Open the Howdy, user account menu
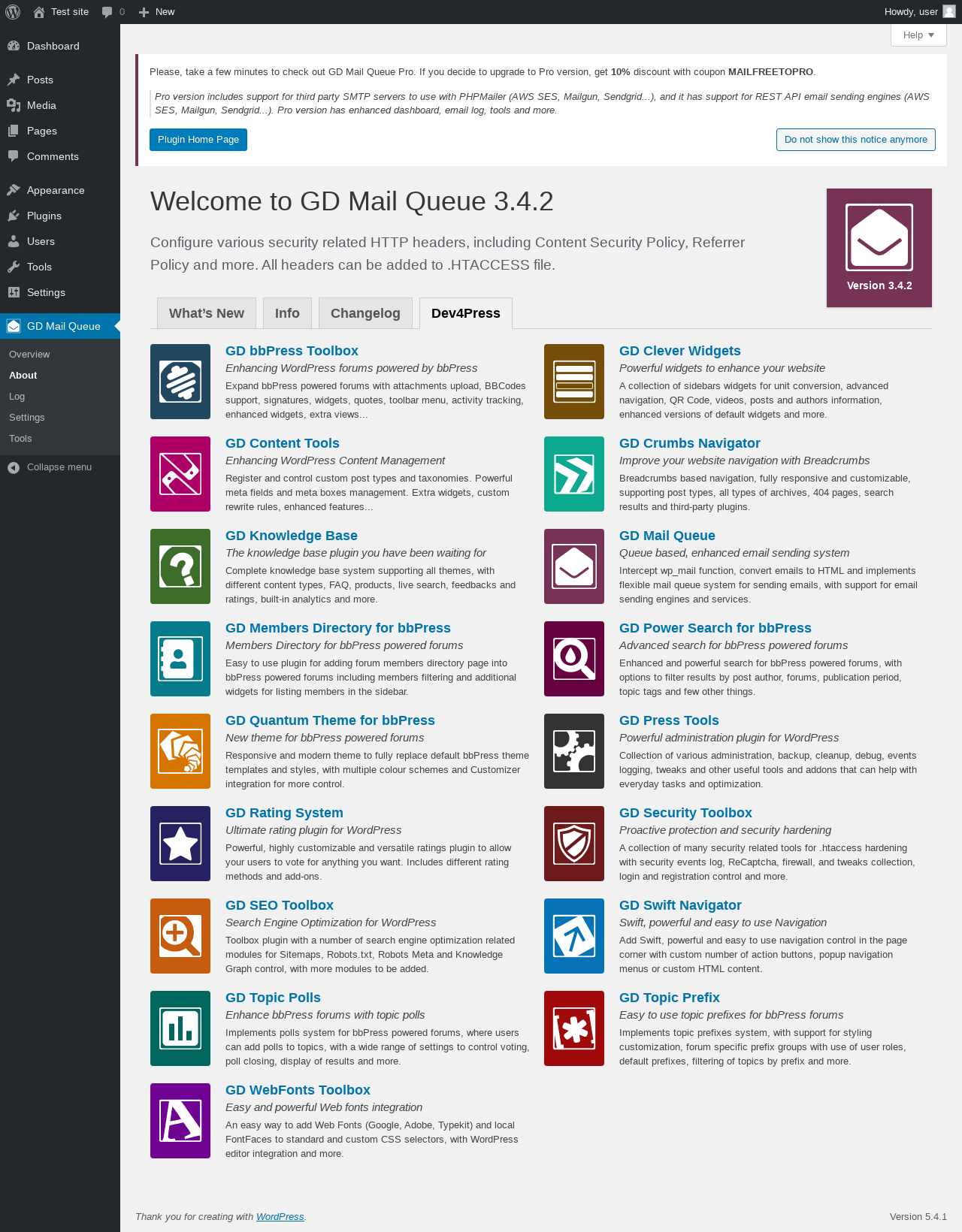This screenshot has height=1232, width=962. 919,12
